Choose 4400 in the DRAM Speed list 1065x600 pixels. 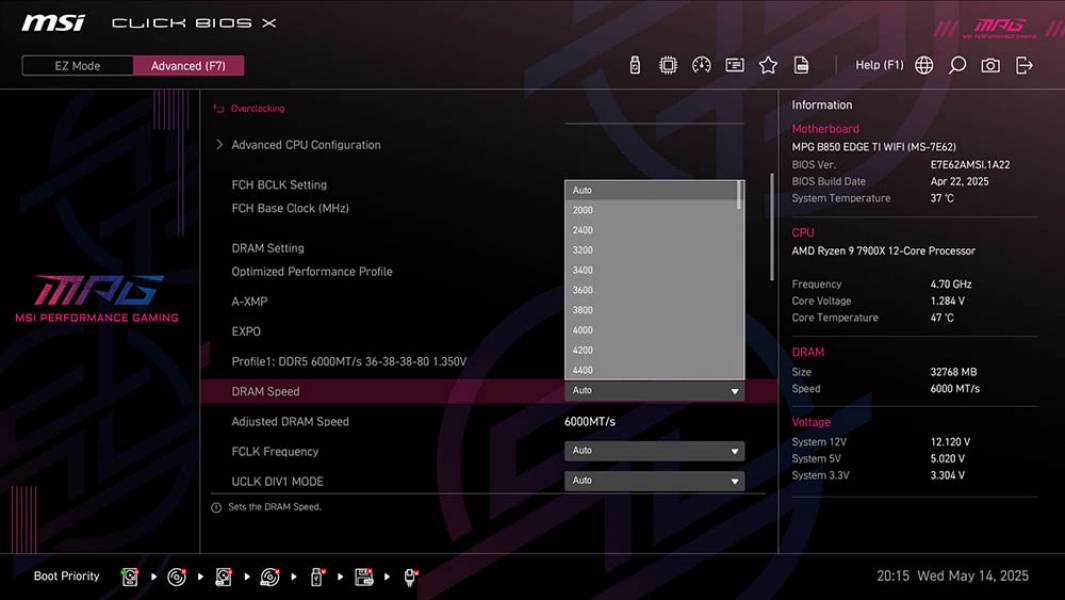coord(651,370)
